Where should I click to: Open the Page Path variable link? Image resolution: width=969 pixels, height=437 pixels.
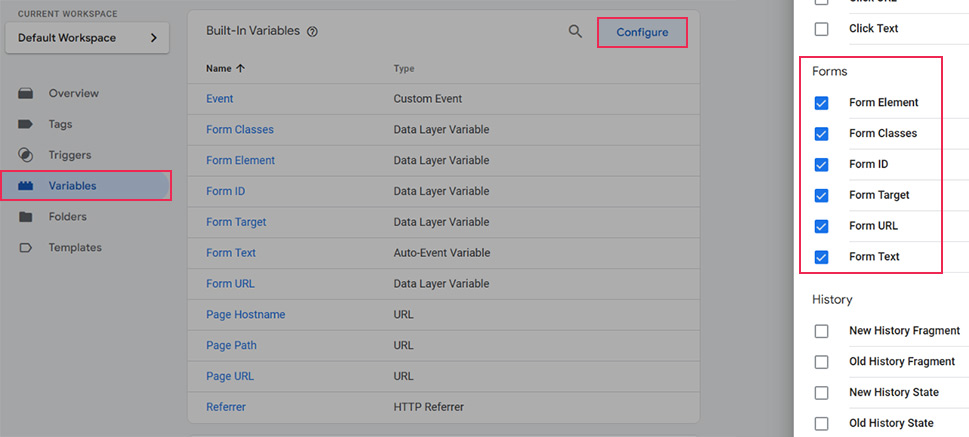tap(231, 346)
